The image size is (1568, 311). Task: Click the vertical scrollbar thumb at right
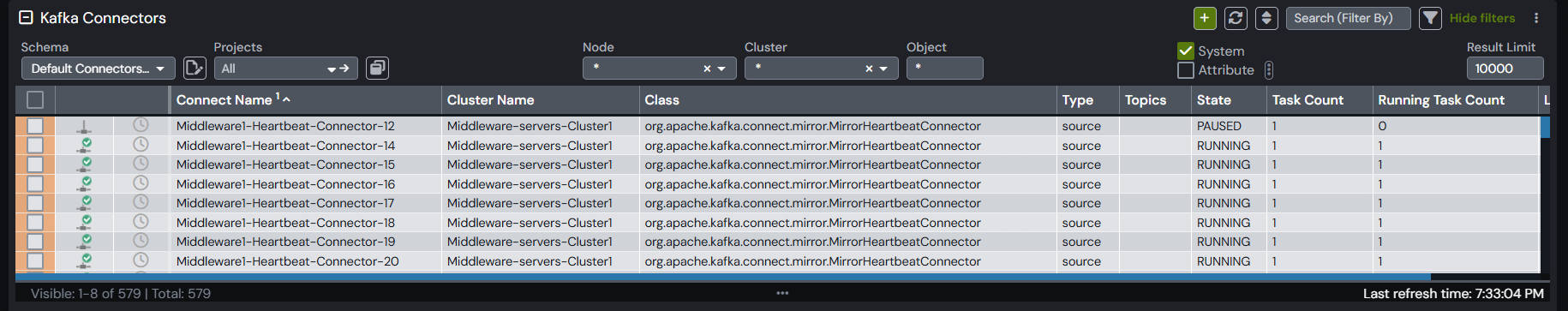(1545, 127)
